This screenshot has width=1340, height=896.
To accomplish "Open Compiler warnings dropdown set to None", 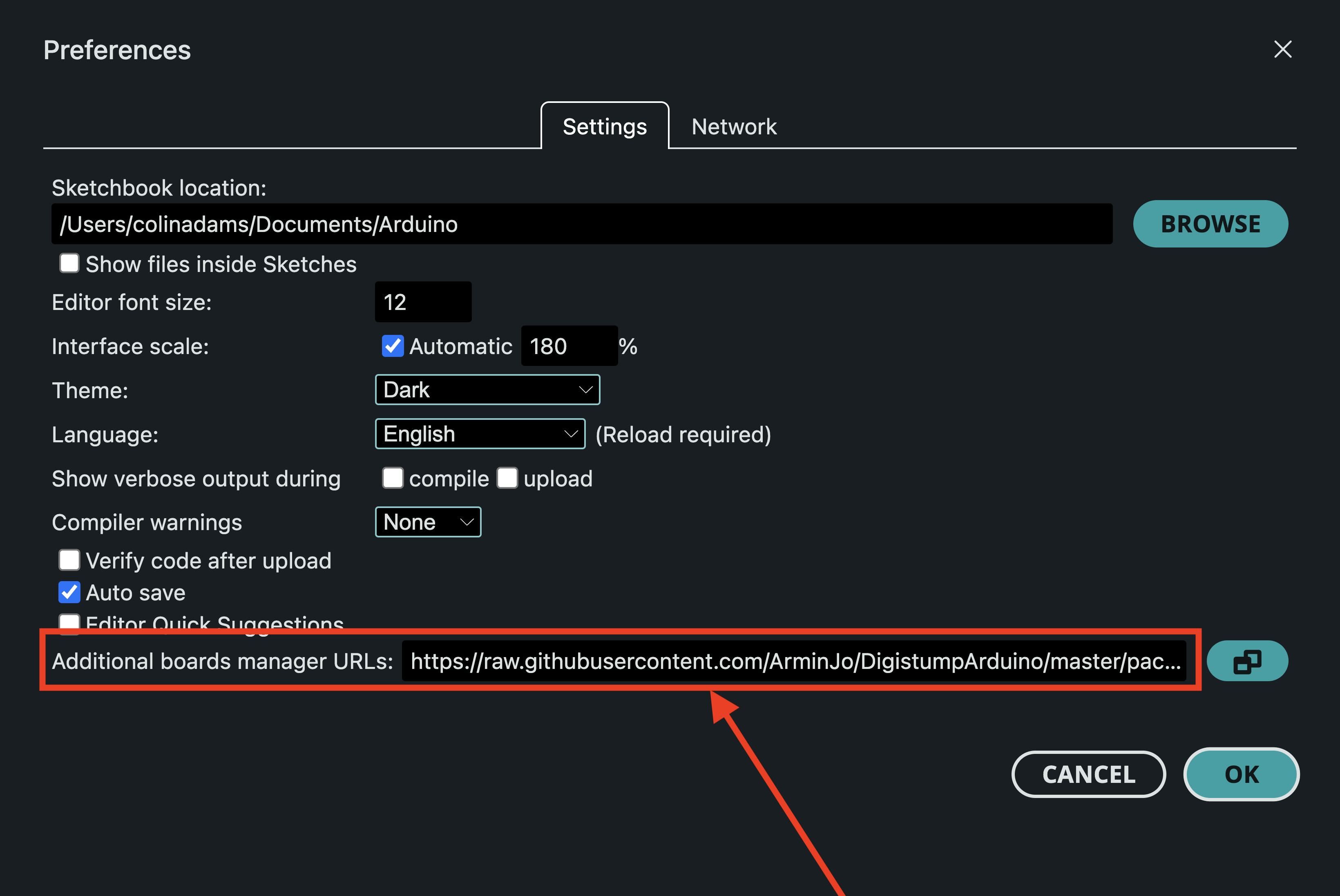I will pos(428,522).
